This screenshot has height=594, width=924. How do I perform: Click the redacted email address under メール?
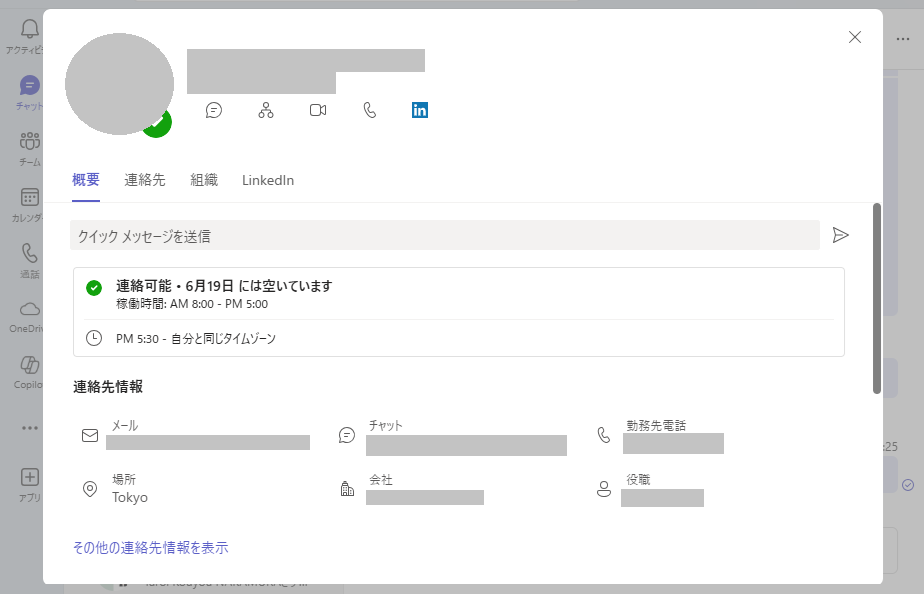pyautogui.click(x=208, y=443)
